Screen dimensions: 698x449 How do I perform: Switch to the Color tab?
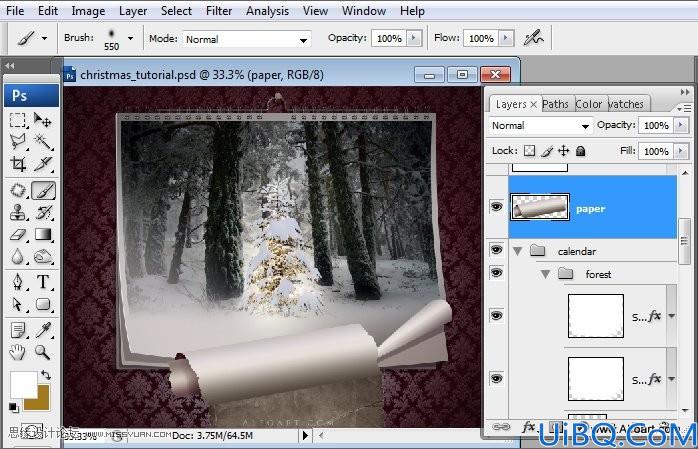point(589,104)
